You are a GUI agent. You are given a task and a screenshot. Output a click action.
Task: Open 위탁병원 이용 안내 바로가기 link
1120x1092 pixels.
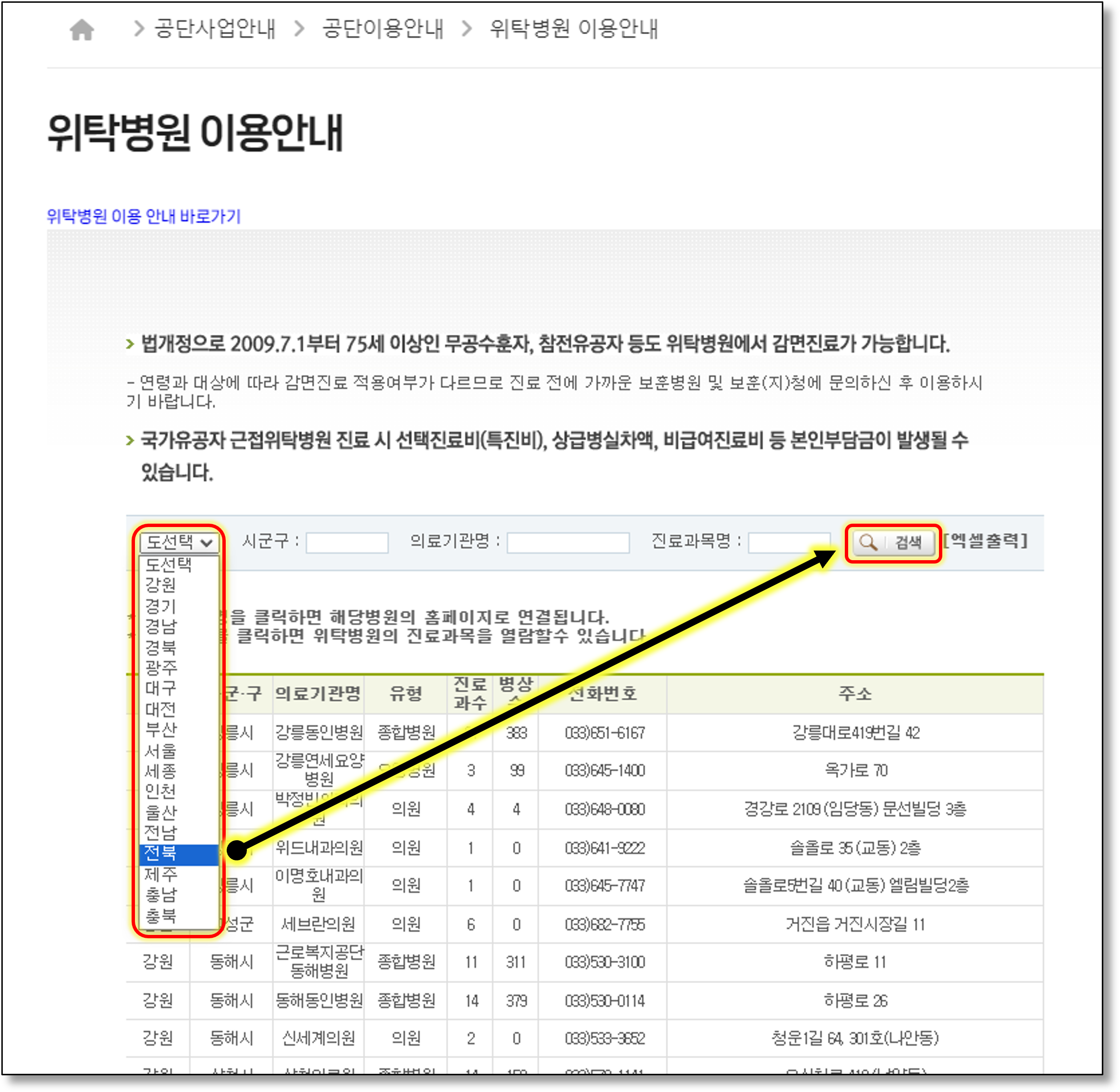144,216
